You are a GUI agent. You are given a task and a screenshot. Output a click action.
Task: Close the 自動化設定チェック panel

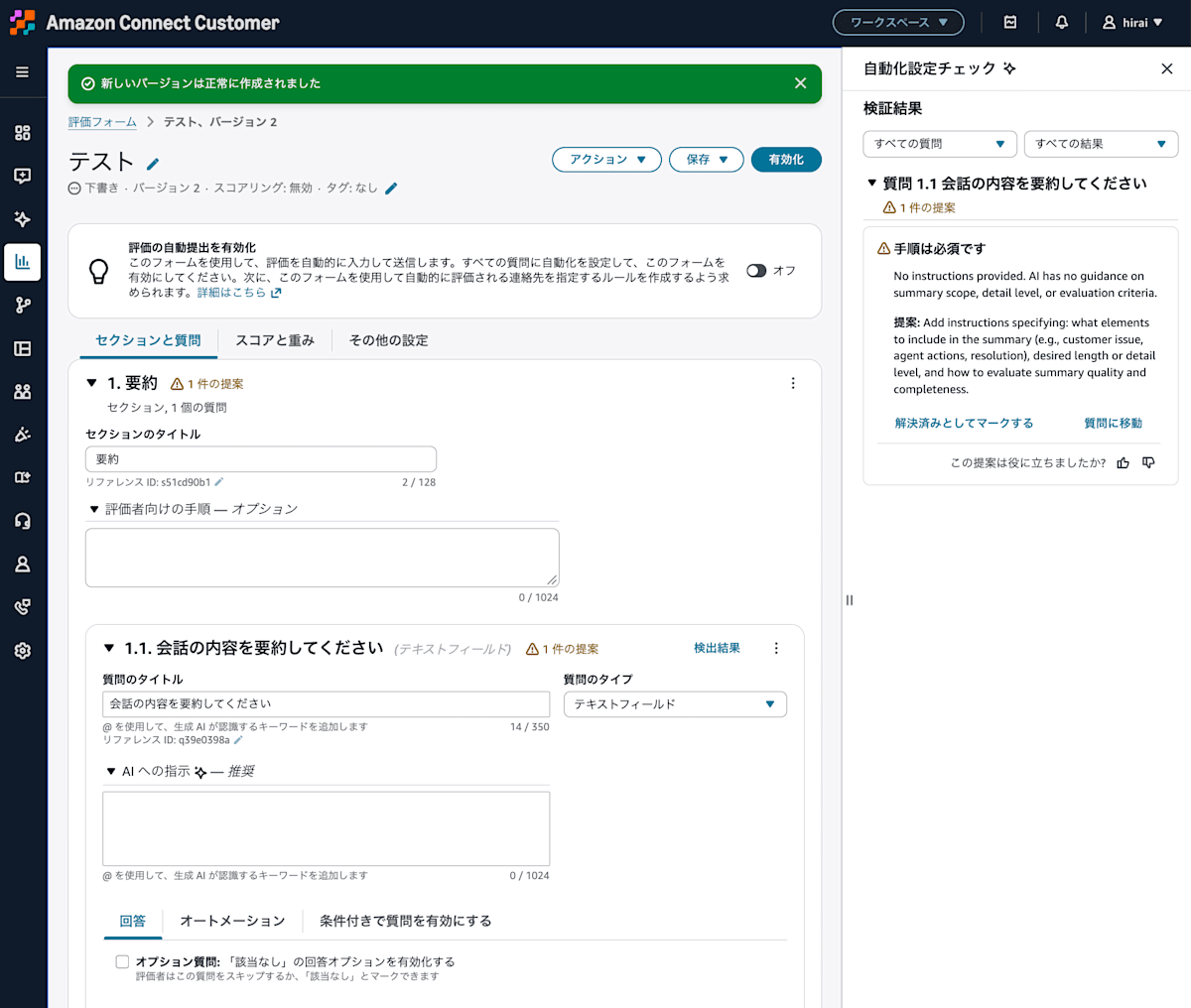click(1167, 68)
